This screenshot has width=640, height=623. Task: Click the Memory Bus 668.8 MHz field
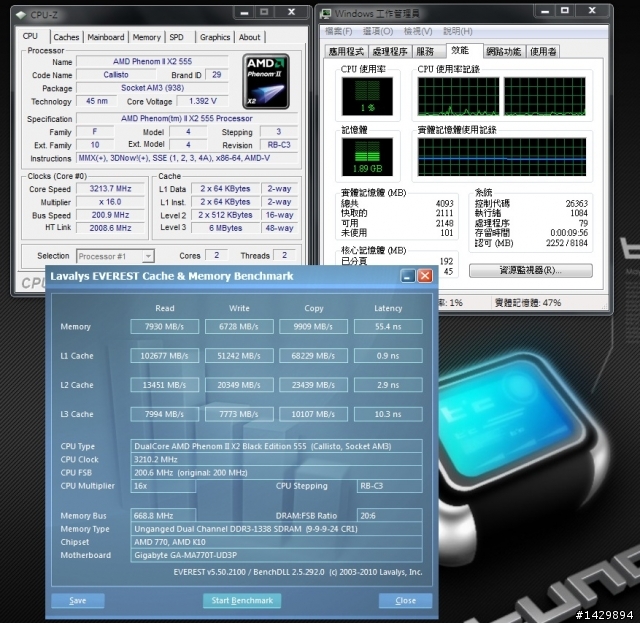[x=163, y=516]
